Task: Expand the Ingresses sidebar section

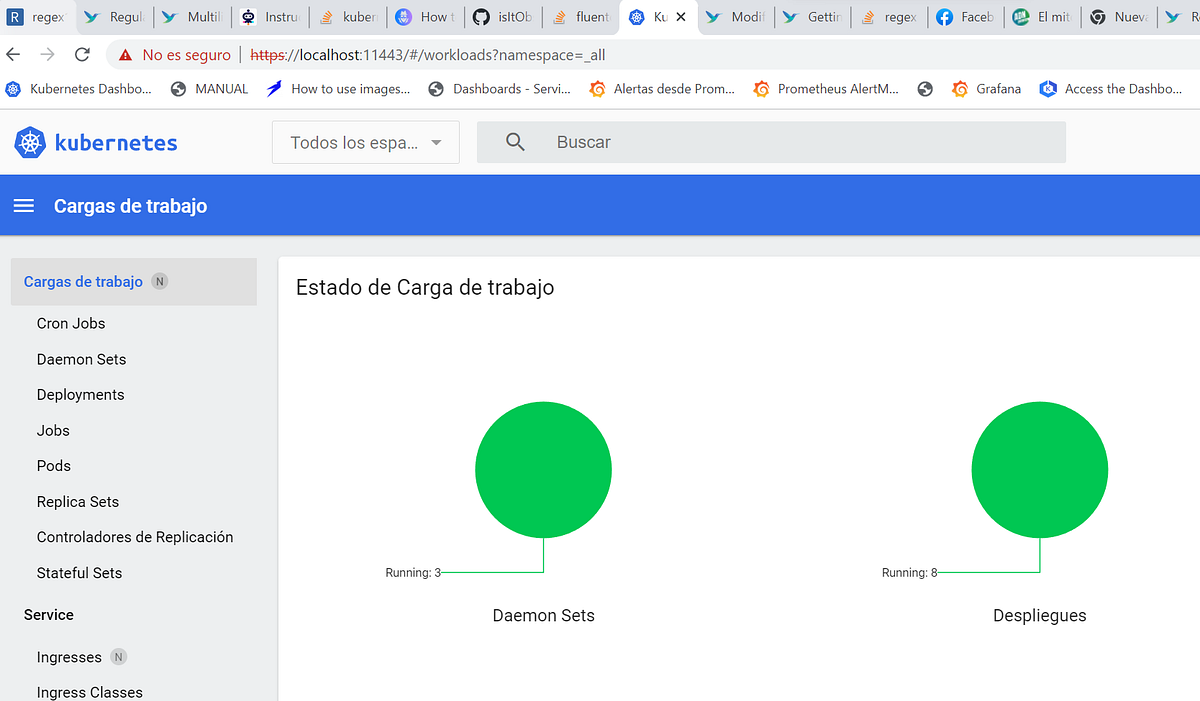Action: (x=69, y=656)
